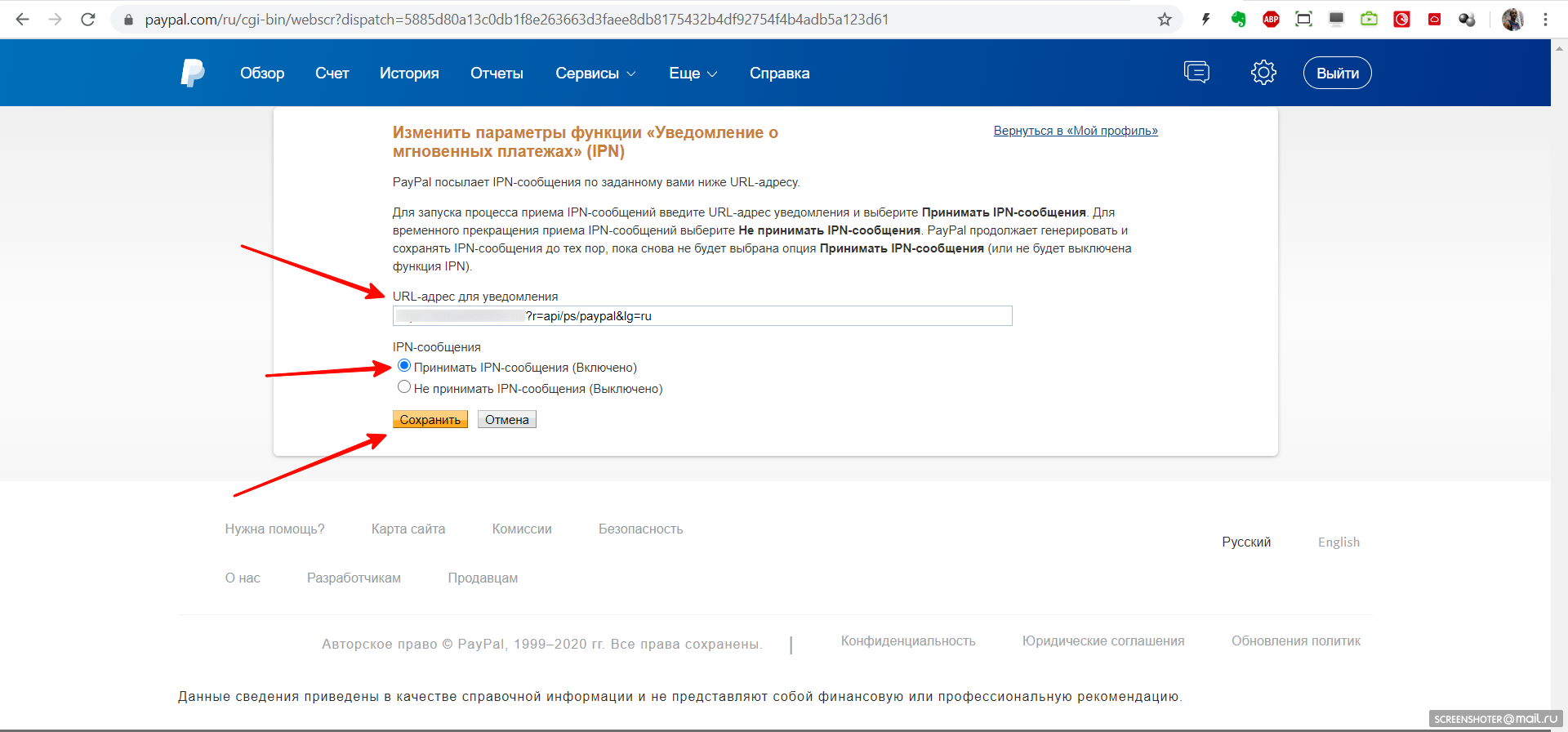Select 'Принимать IPN-сообщения (Включено)' radio button
Screen dimensions: 1568x732
pyautogui.click(x=404, y=366)
